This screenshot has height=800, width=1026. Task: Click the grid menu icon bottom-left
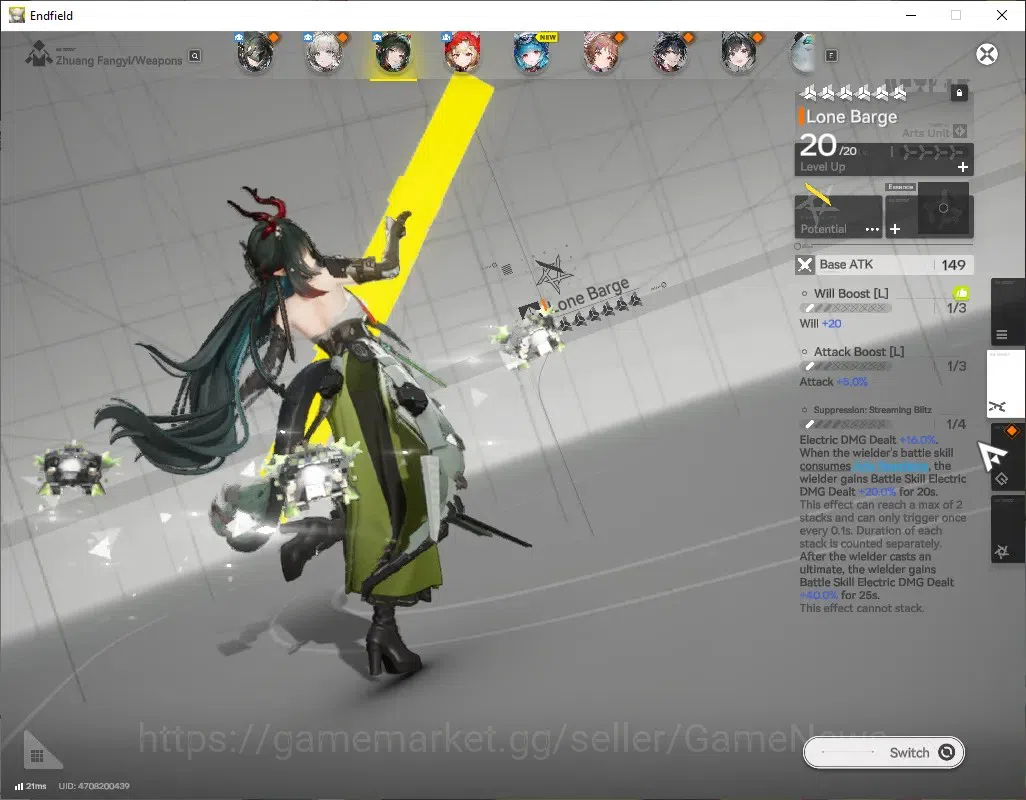click(37, 756)
